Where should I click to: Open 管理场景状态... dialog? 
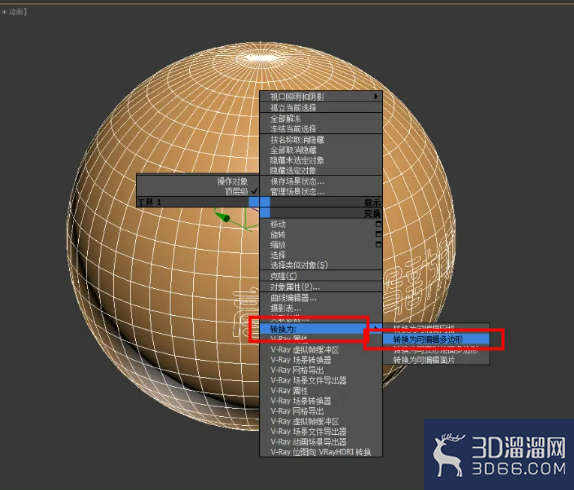[x=321, y=191]
